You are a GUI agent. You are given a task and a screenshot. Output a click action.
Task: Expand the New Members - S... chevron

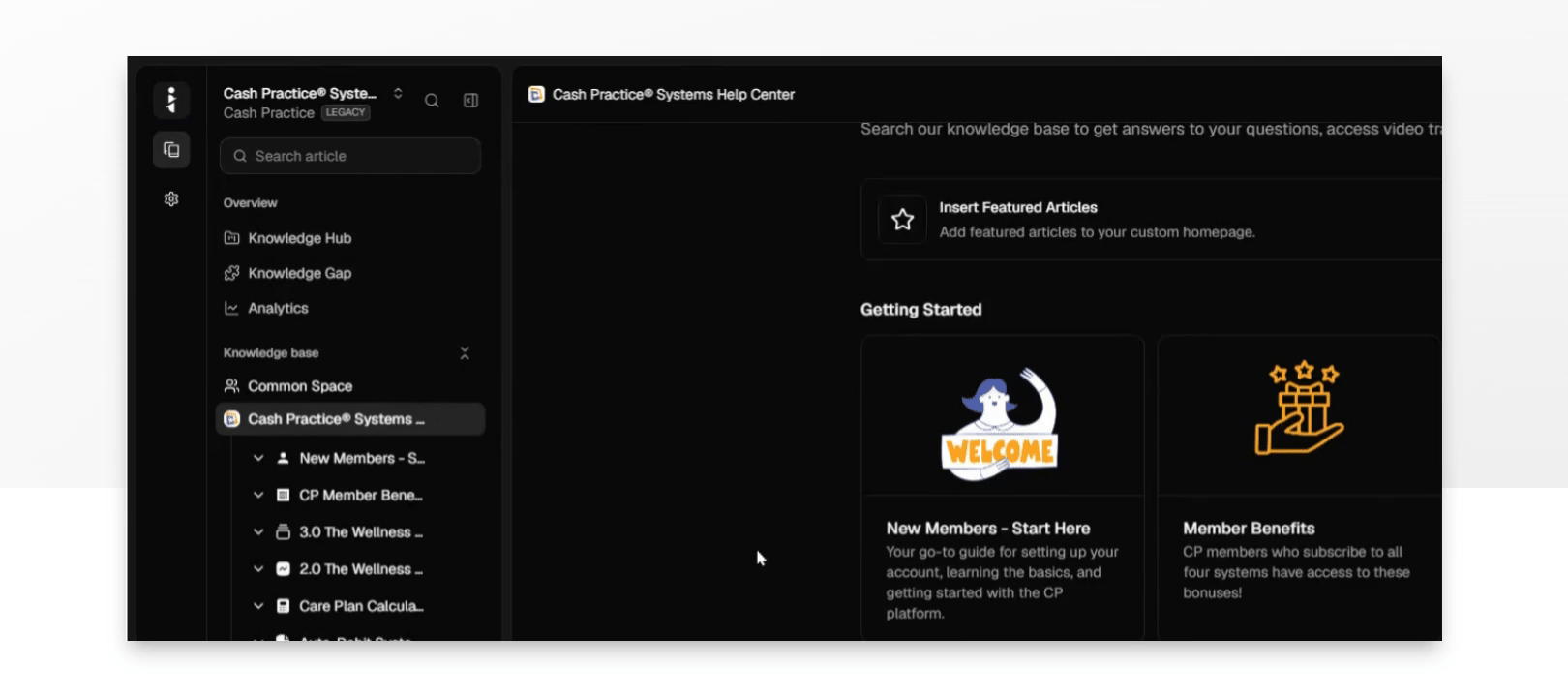tap(258, 458)
